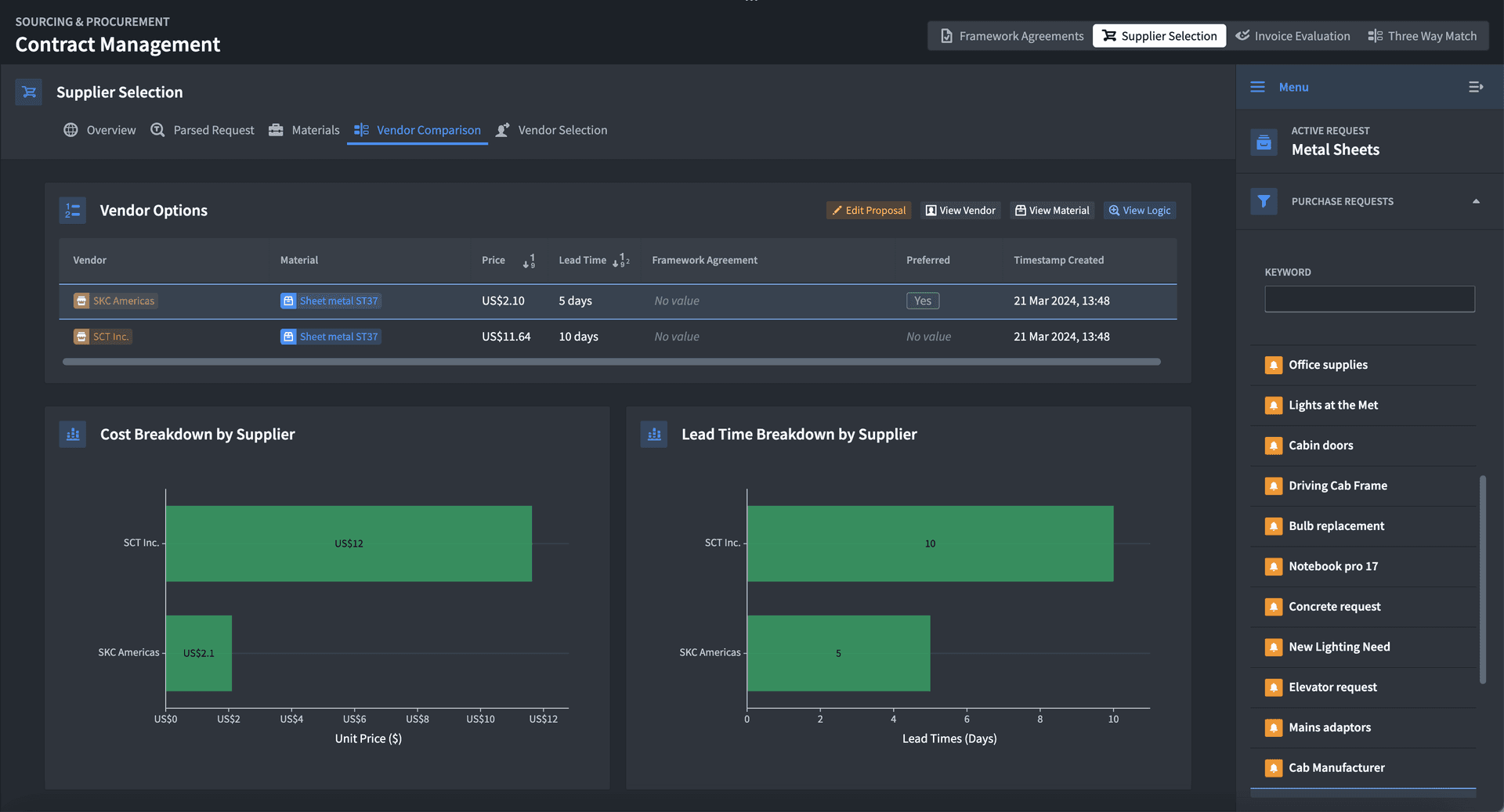Image resolution: width=1504 pixels, height=812 pixels.
Task: Click the Keyword search input field
Action: pos(1369,299)
